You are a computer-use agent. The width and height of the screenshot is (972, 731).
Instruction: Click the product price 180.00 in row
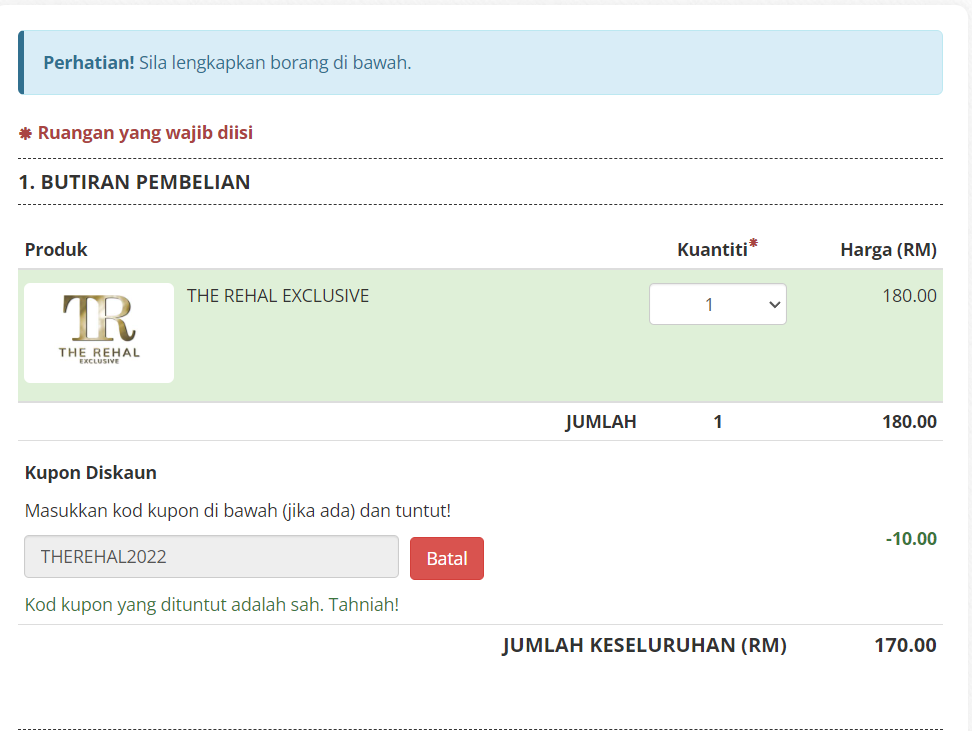point(909,296)
